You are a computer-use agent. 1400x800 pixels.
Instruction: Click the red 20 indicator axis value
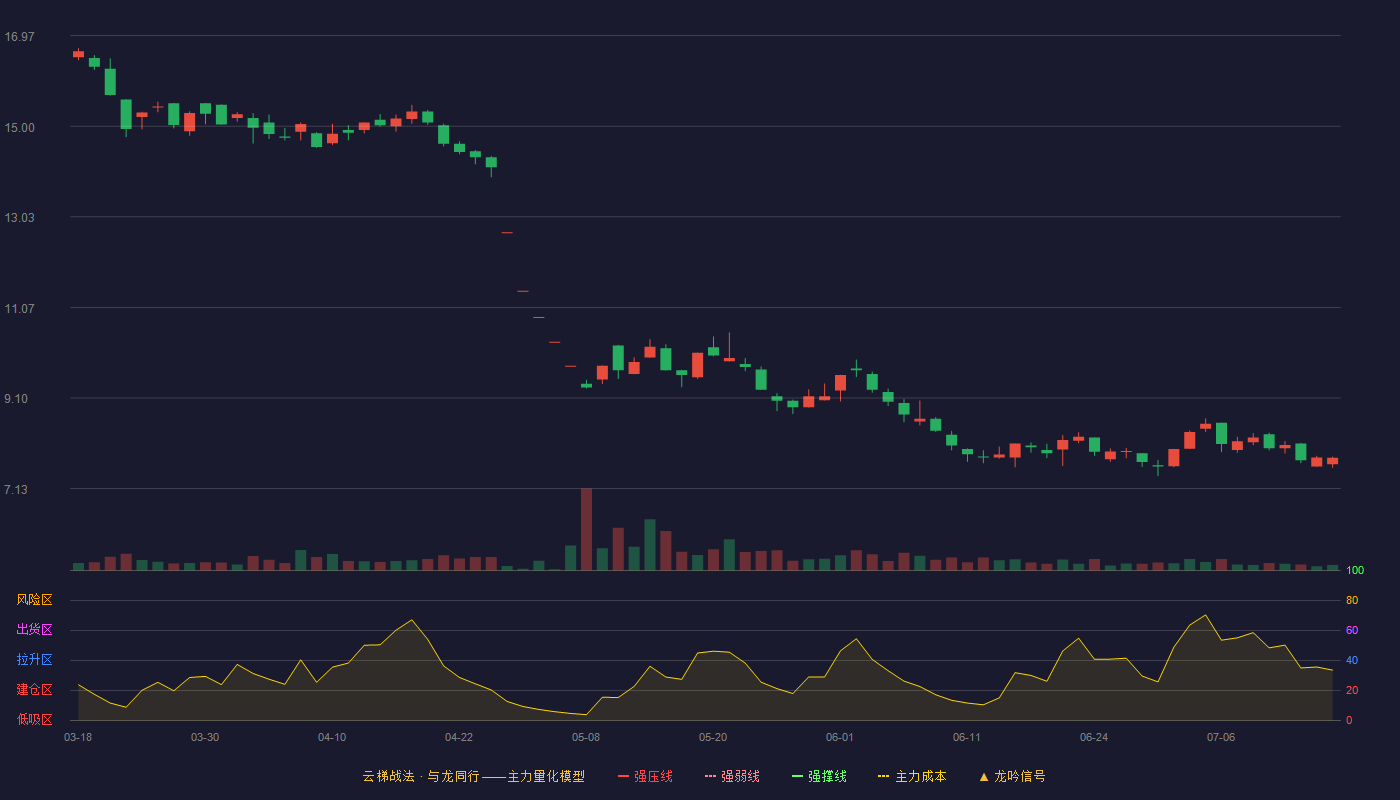[x=1352, y=690]
